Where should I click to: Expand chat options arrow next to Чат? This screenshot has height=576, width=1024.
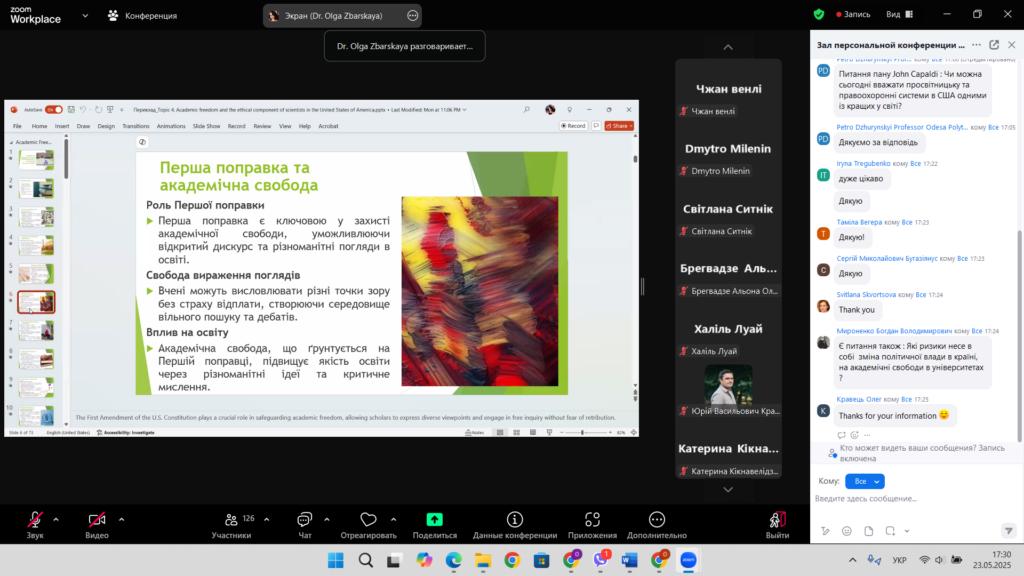click(327, 520)
